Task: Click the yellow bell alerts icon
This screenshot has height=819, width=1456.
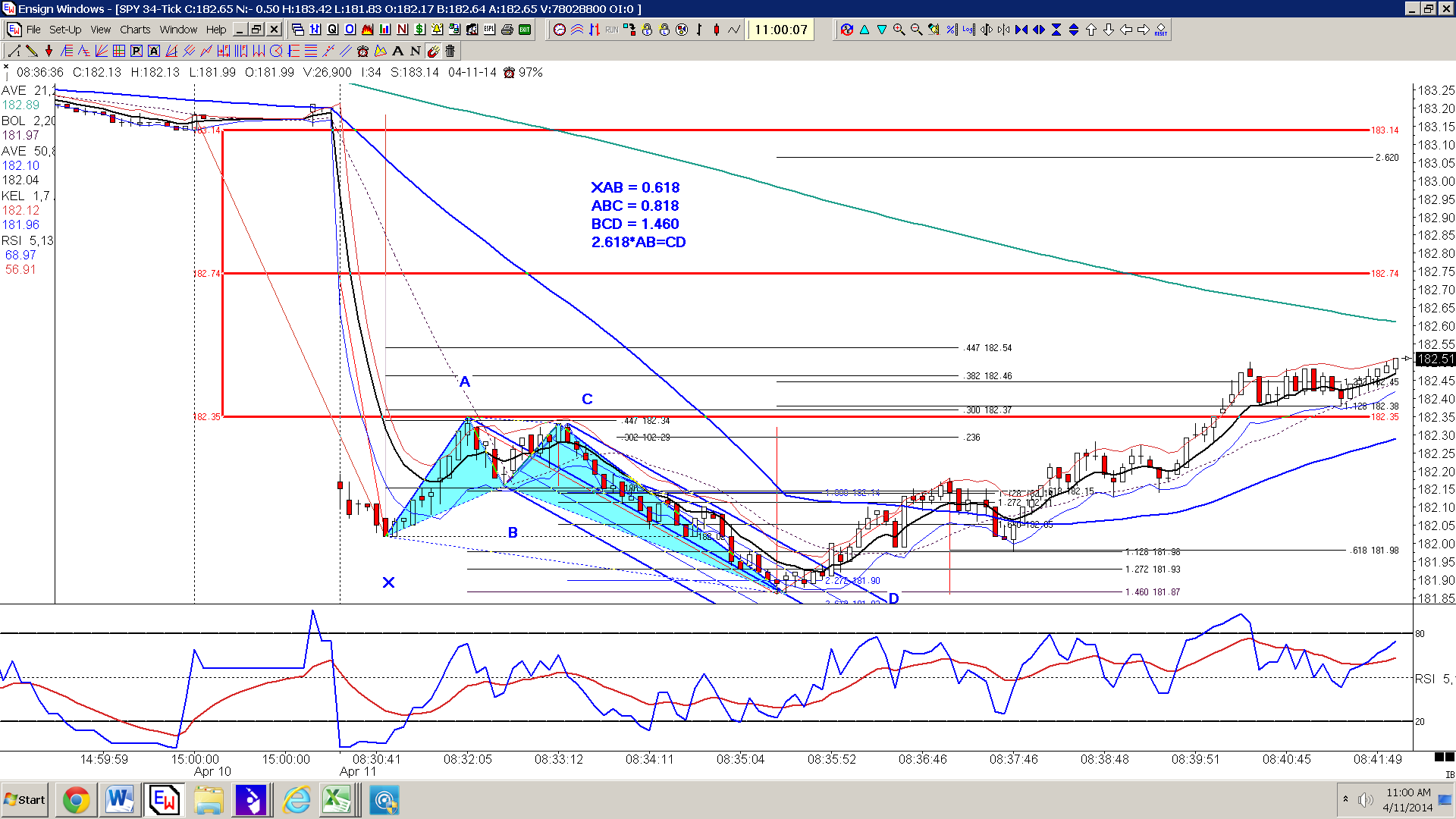Action: pyautogui.click(x=438, y=30)
